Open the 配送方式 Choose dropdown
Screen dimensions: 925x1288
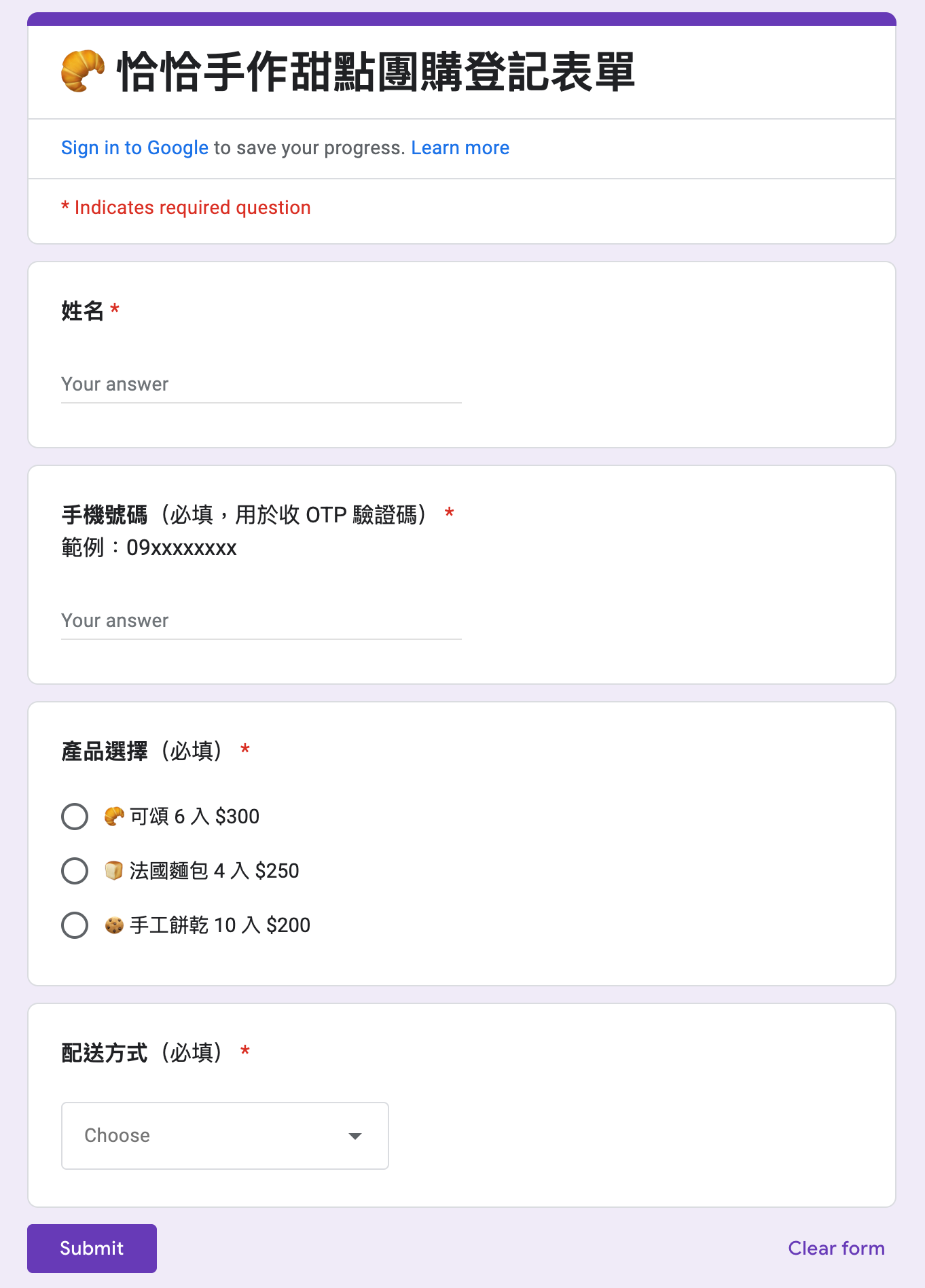pyautogui.click(x=225, y=1136)
